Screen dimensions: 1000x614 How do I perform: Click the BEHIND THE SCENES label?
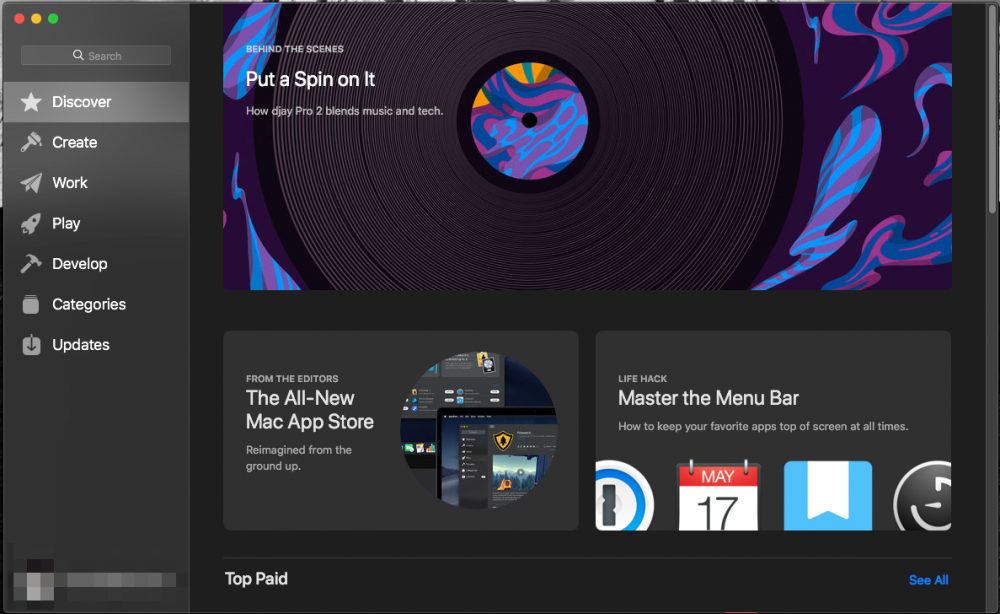tap(295, 49)
